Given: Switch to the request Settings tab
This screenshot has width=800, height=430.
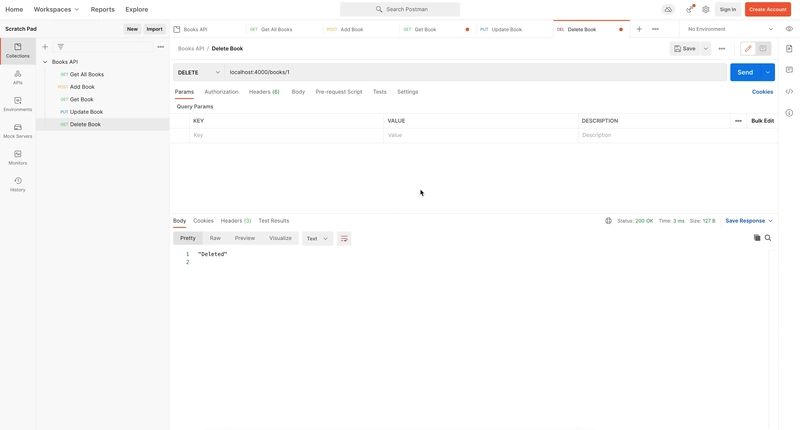Looking at the screenshot, I should [408, 92].
